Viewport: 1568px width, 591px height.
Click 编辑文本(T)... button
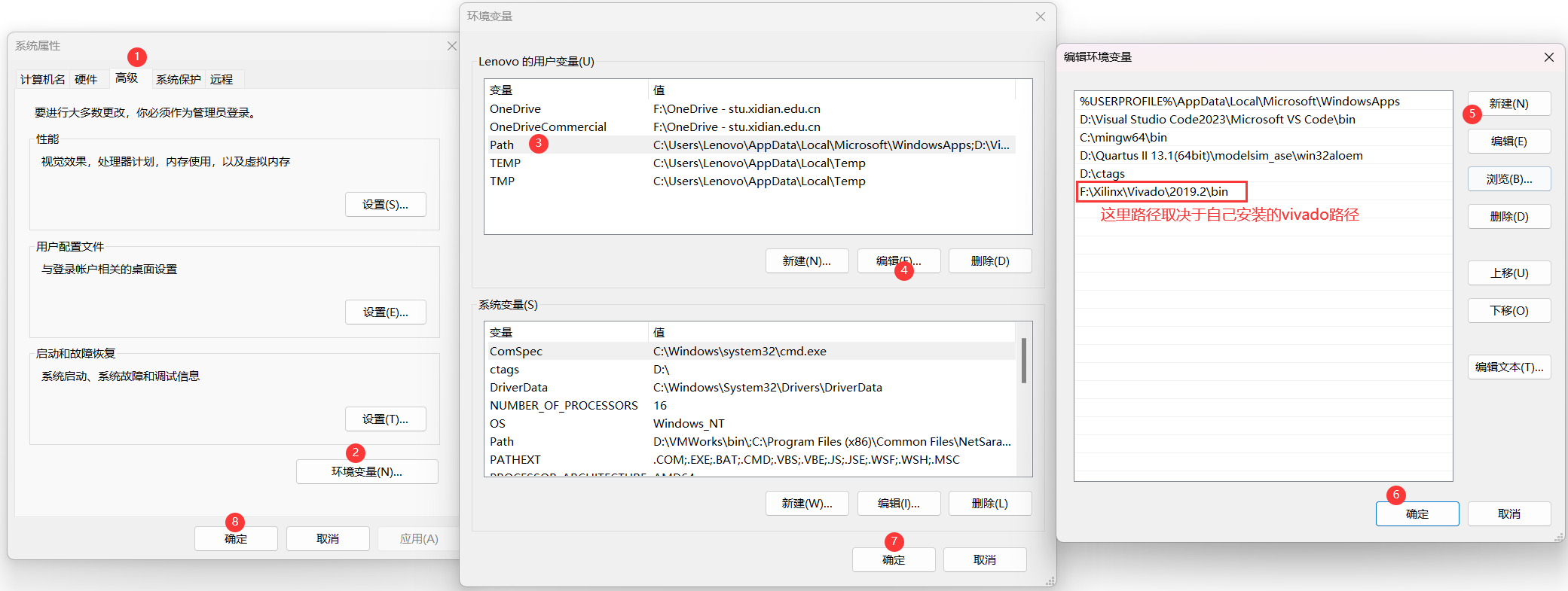[1509, 367]
